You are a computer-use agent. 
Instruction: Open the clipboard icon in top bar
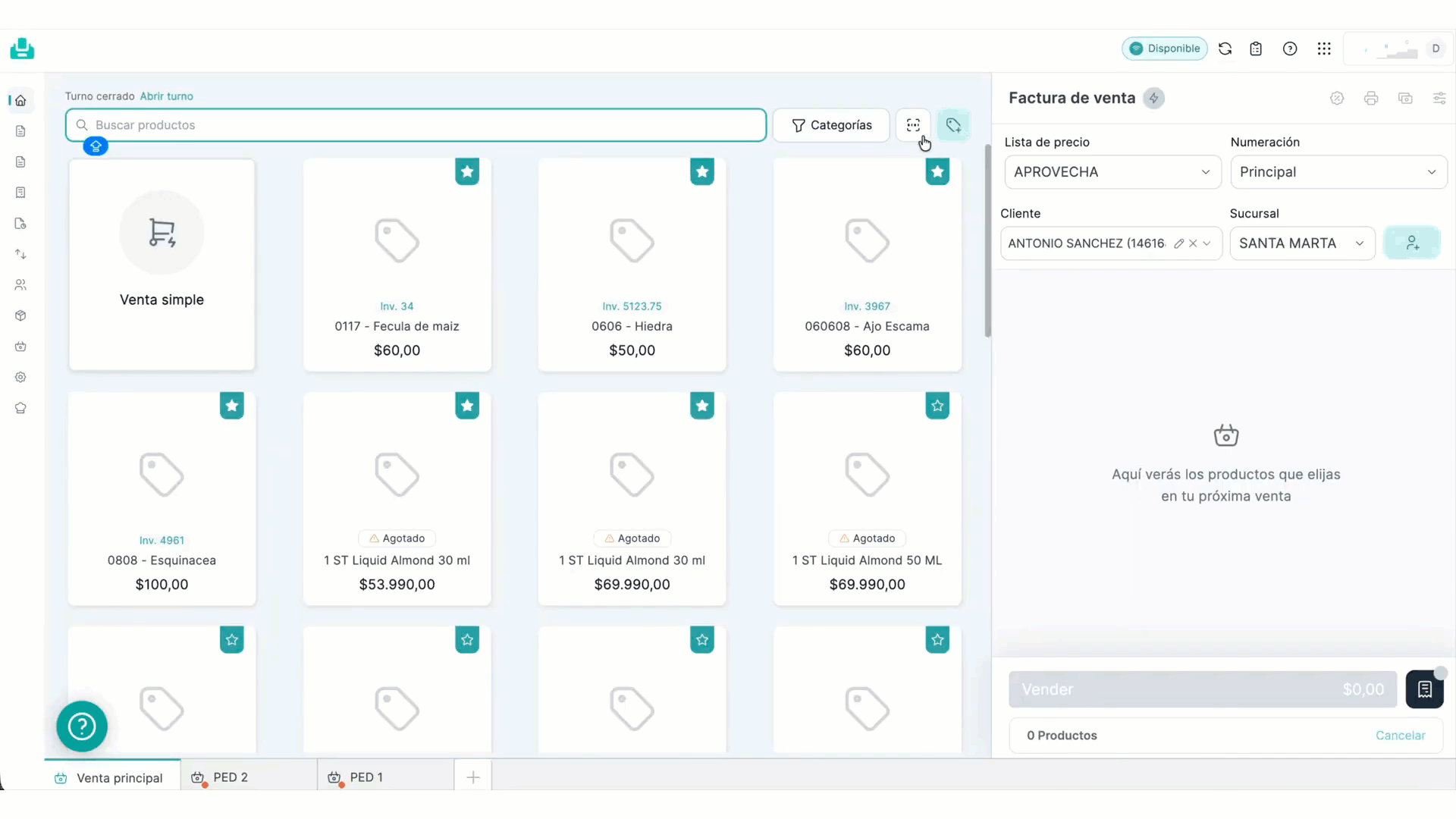pyautogui.click(x=1256, y=49)
